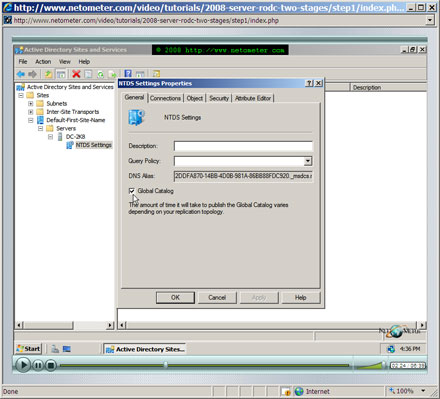Open the browser address bar dropdown
The height and width of the screenshot is (399, 440).
[430, 20]
